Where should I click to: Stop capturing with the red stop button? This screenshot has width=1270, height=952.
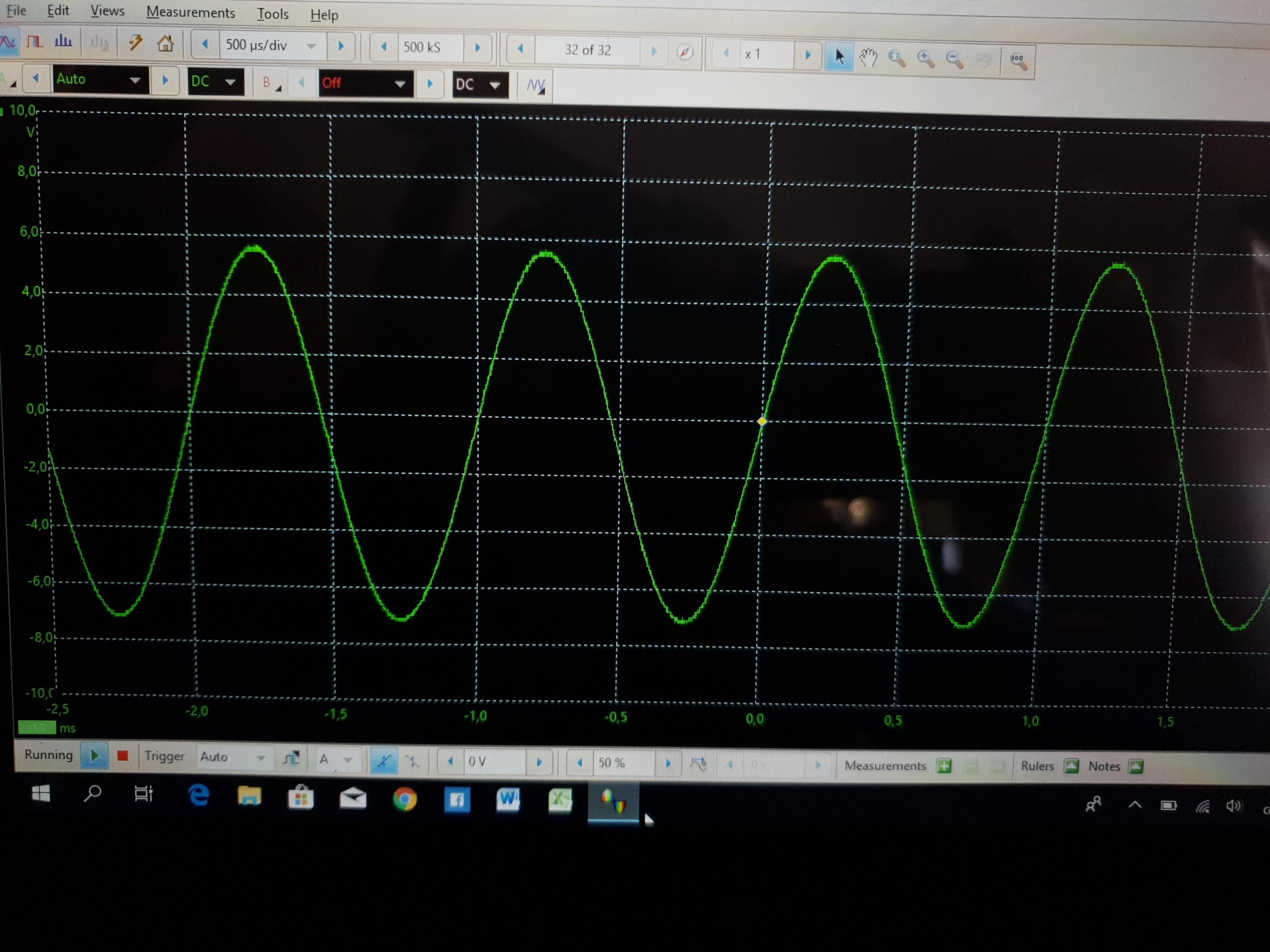point(122,756)
